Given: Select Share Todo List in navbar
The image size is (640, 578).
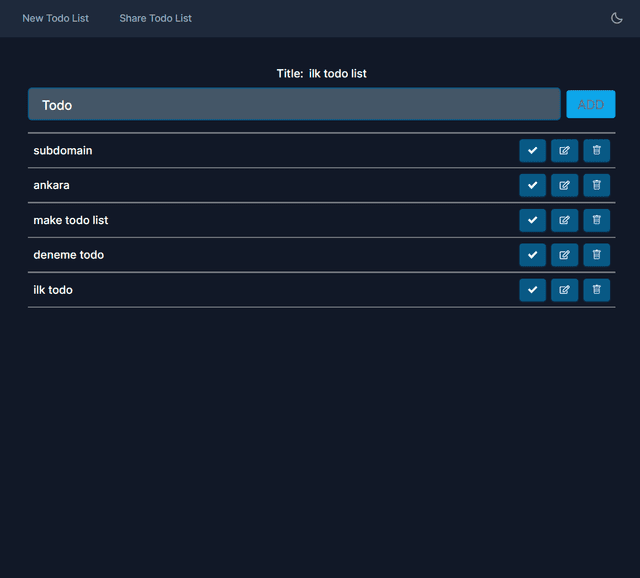Looking at the screenshot, I should coord(155,18).
